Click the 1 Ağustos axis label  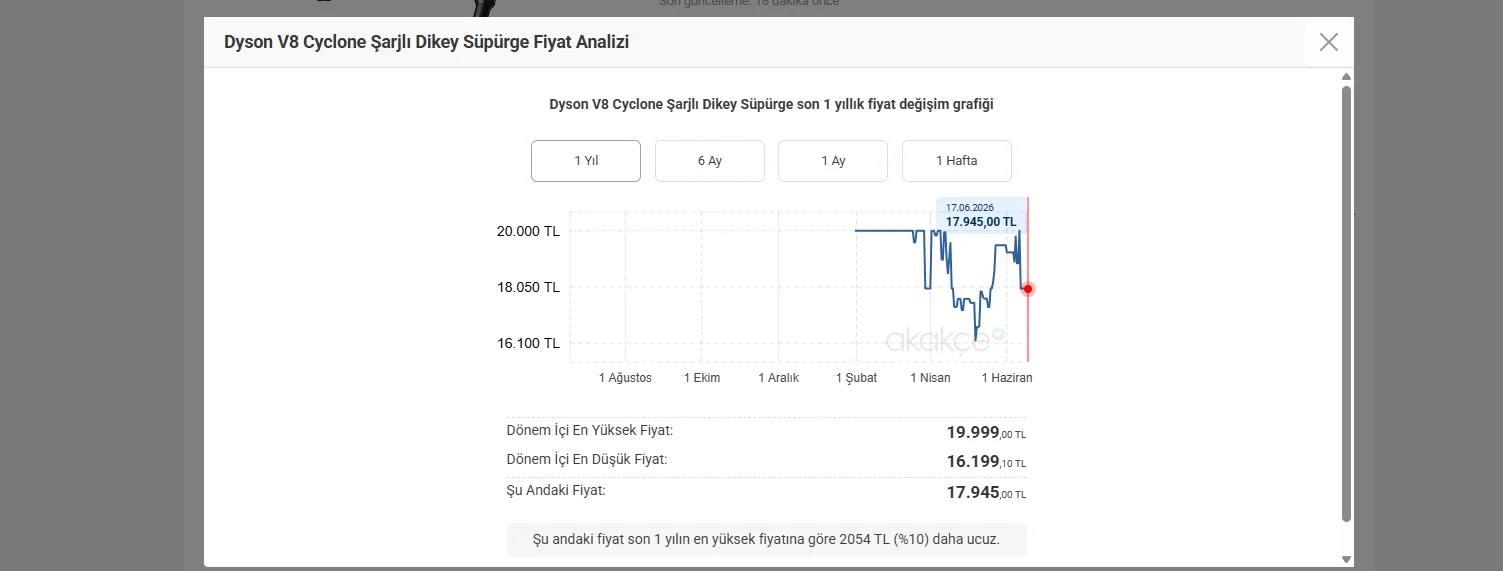coord(625,378)
